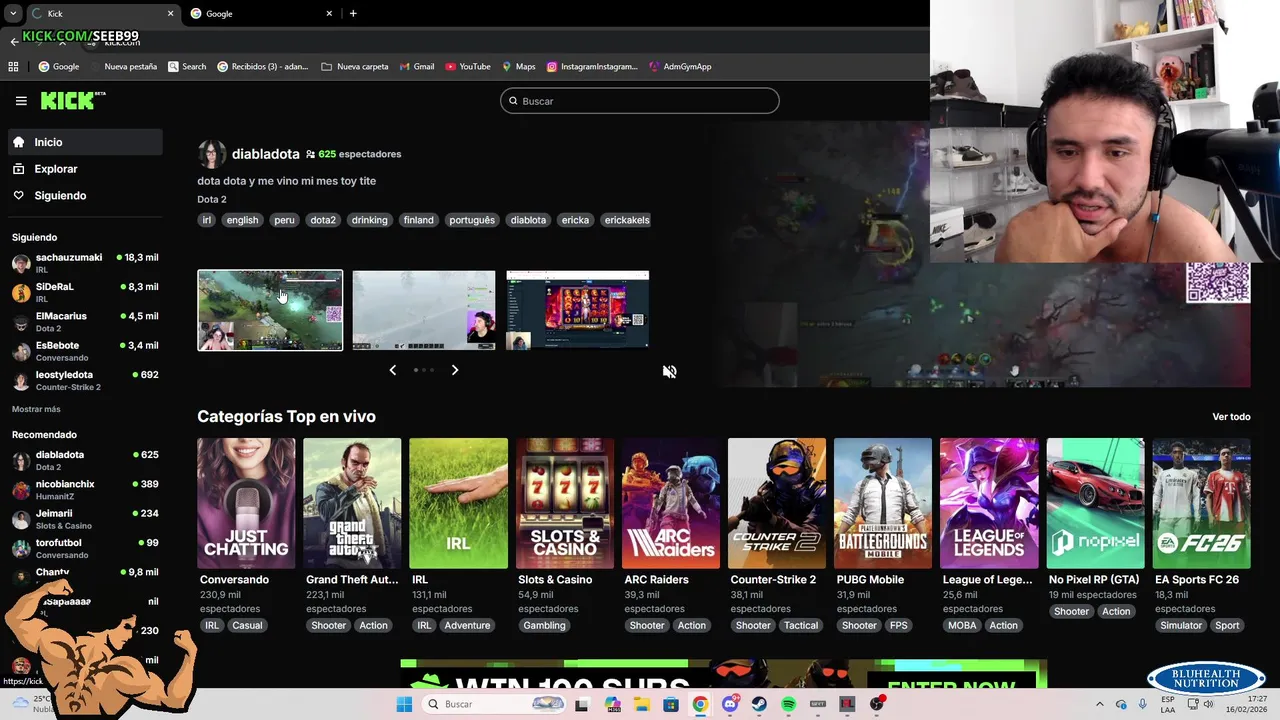The height and width of the screenshot is (720, 1280).
Task: Click the Buscar search field on Kick
Action: pyautogui.click(x=640, y=101)
